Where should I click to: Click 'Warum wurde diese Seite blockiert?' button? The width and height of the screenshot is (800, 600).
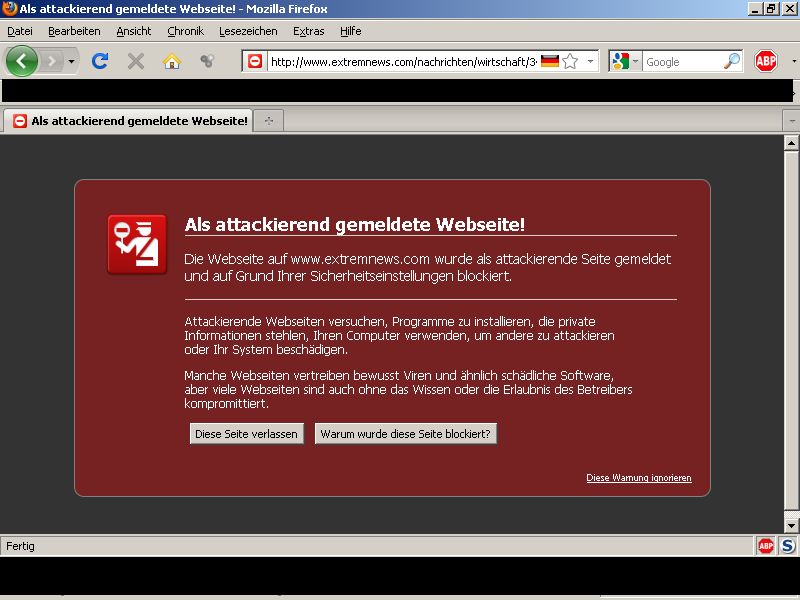pyautogui.click(x=406, y=434)
